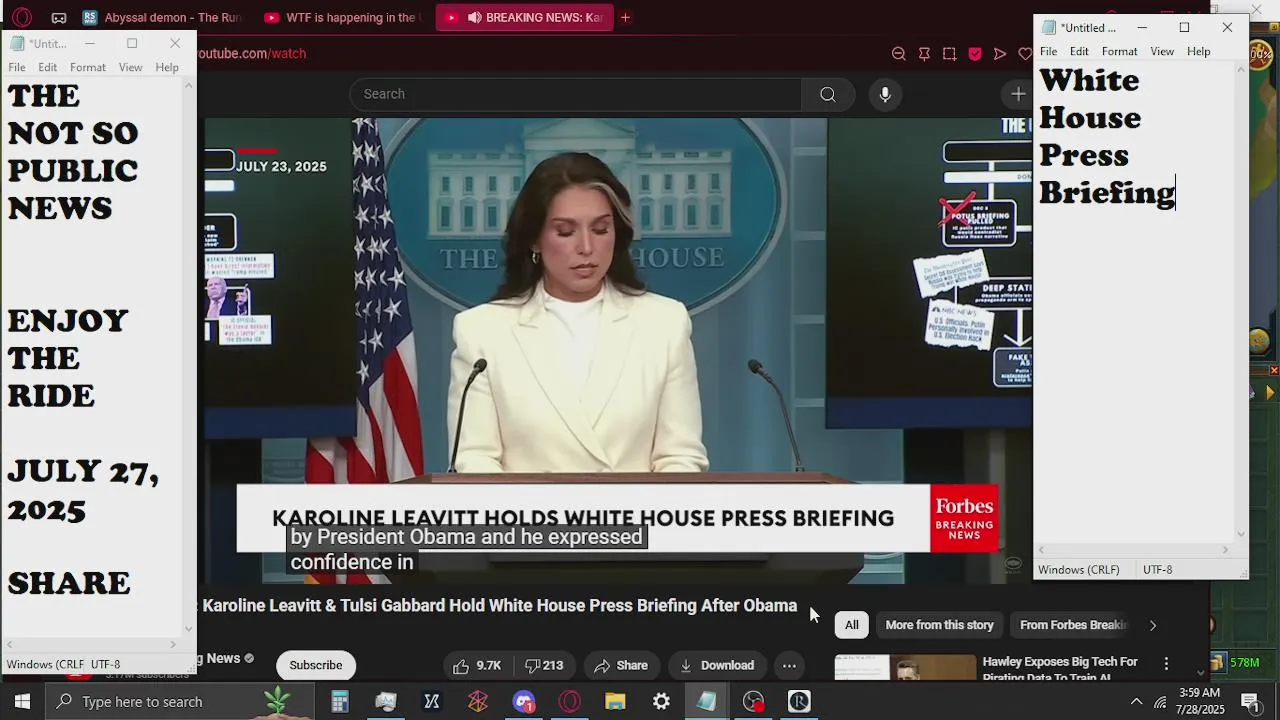Click the video player to pause
The width and height of the screenshot is (1280, 720).
(618, 350)
